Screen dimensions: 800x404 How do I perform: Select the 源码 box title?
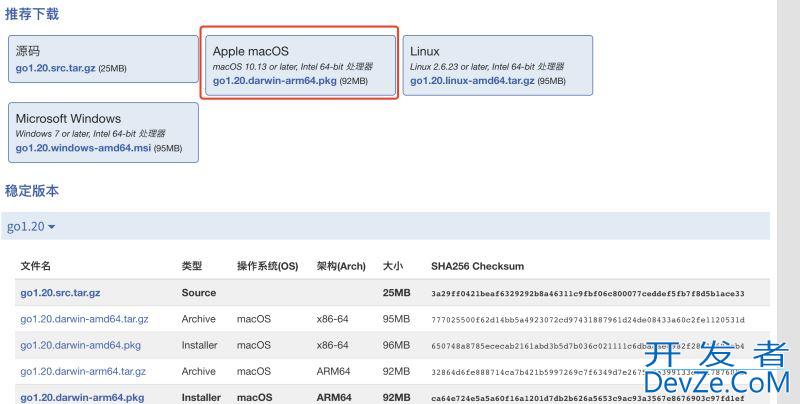28,51
